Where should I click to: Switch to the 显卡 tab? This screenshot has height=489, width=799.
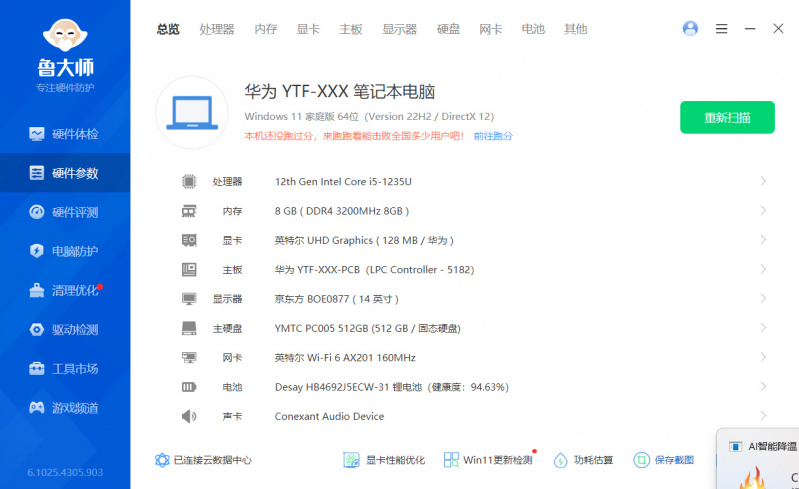tap(308, 29)
